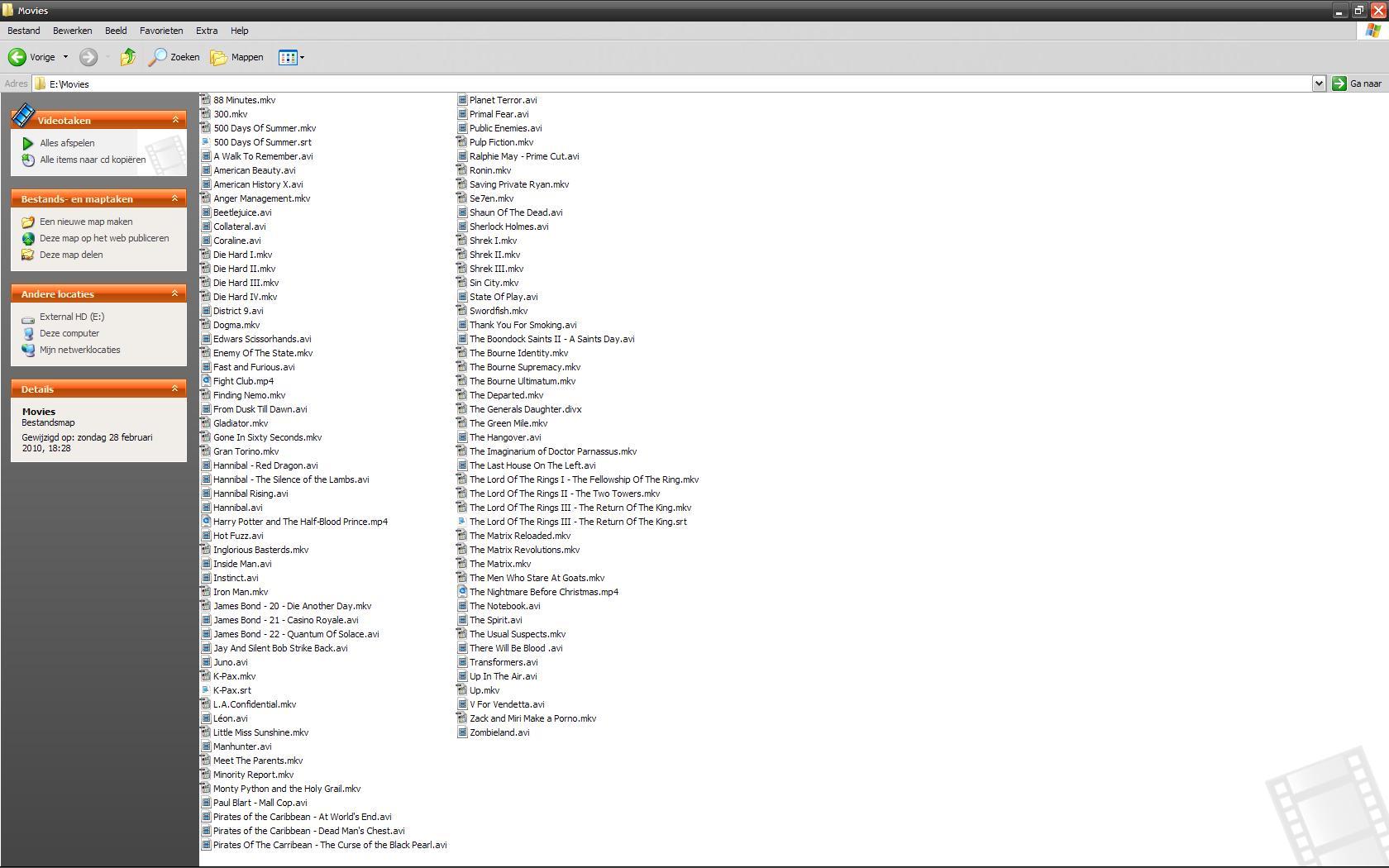Image resolution: width=1389 pixels, height=868 pixels.
Task: Click the Mijn netwerklocaties icon
Action: tap(28, 350)
